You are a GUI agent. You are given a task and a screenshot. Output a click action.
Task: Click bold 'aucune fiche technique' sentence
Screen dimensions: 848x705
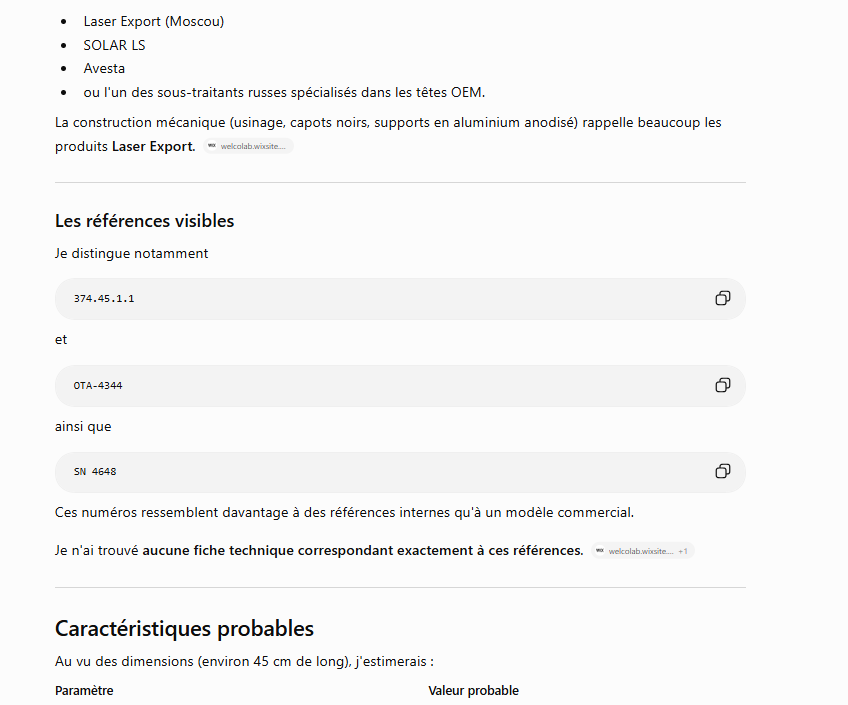[363, 550]
